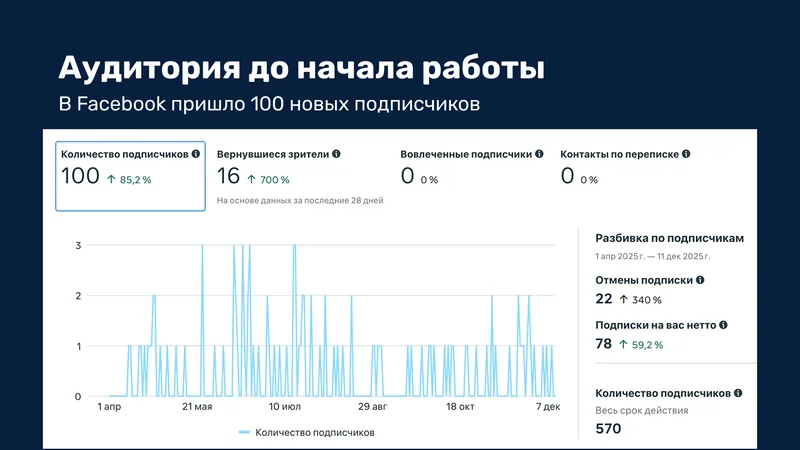Open info icon next to Подписки на вас нетто
This screenshot has width=800, height=450.
(x=723, y=325)
